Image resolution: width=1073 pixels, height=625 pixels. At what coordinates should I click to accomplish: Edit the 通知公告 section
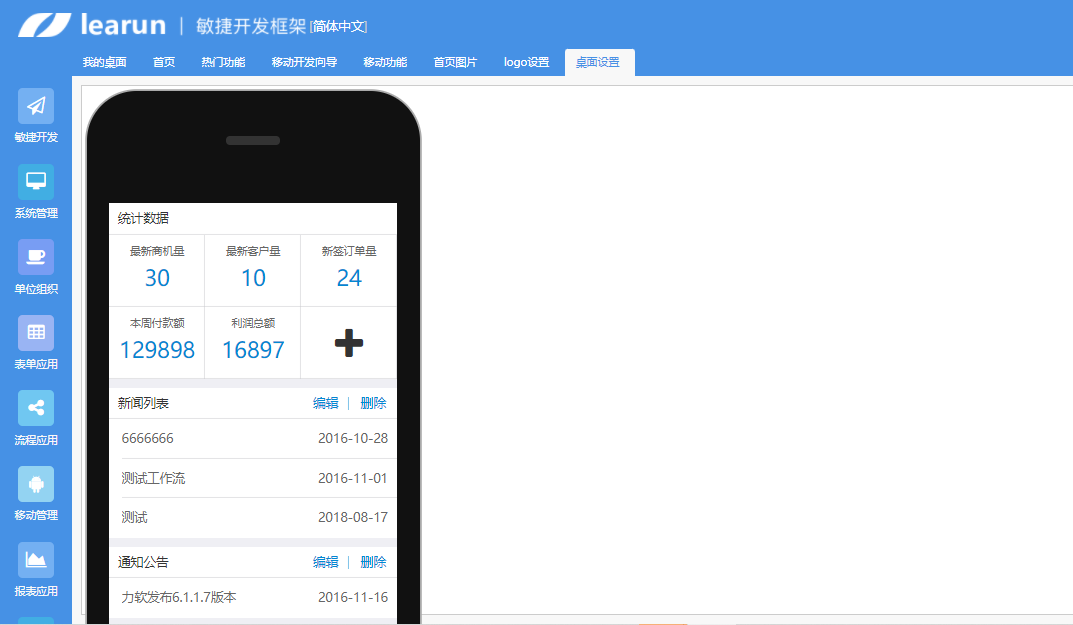326,562
